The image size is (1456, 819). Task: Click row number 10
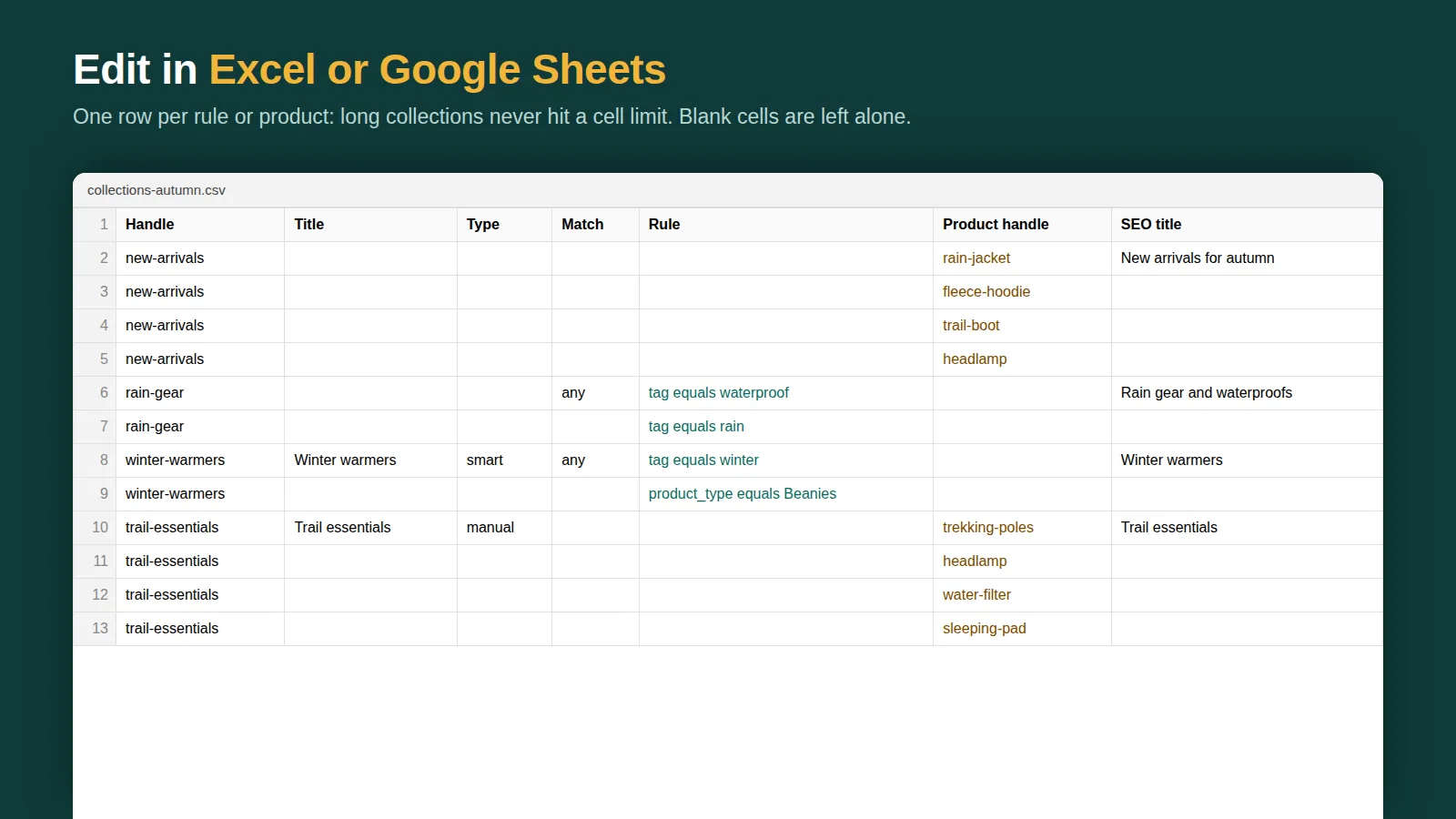(x=95, y=528)
